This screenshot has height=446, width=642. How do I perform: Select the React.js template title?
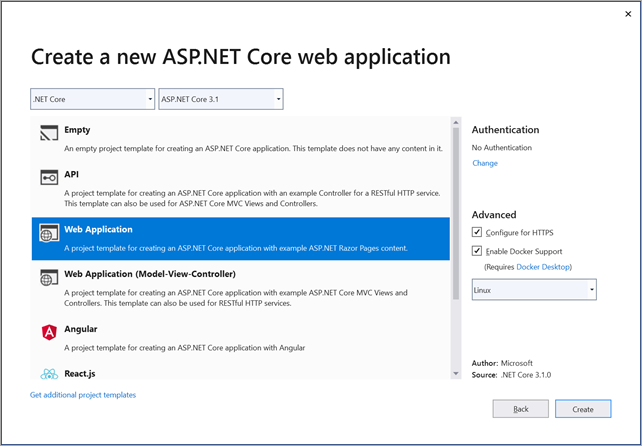(x=80, y=374)
